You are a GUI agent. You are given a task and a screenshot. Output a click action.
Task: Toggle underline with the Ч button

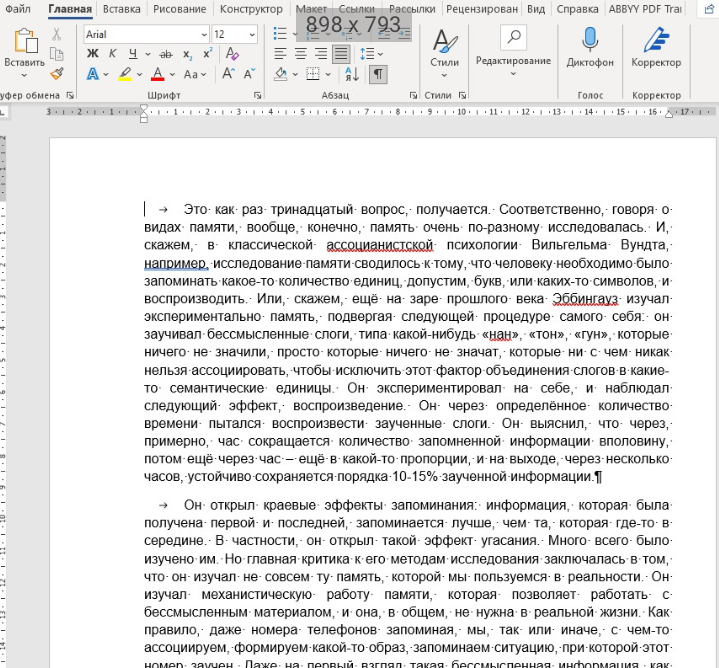tap(133, 54)
